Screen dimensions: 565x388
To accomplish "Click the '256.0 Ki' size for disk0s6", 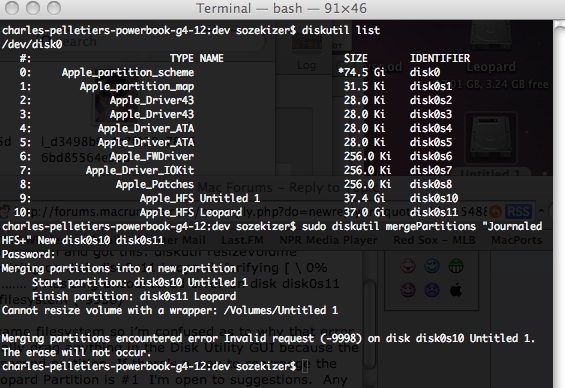I will pos(368,156).
